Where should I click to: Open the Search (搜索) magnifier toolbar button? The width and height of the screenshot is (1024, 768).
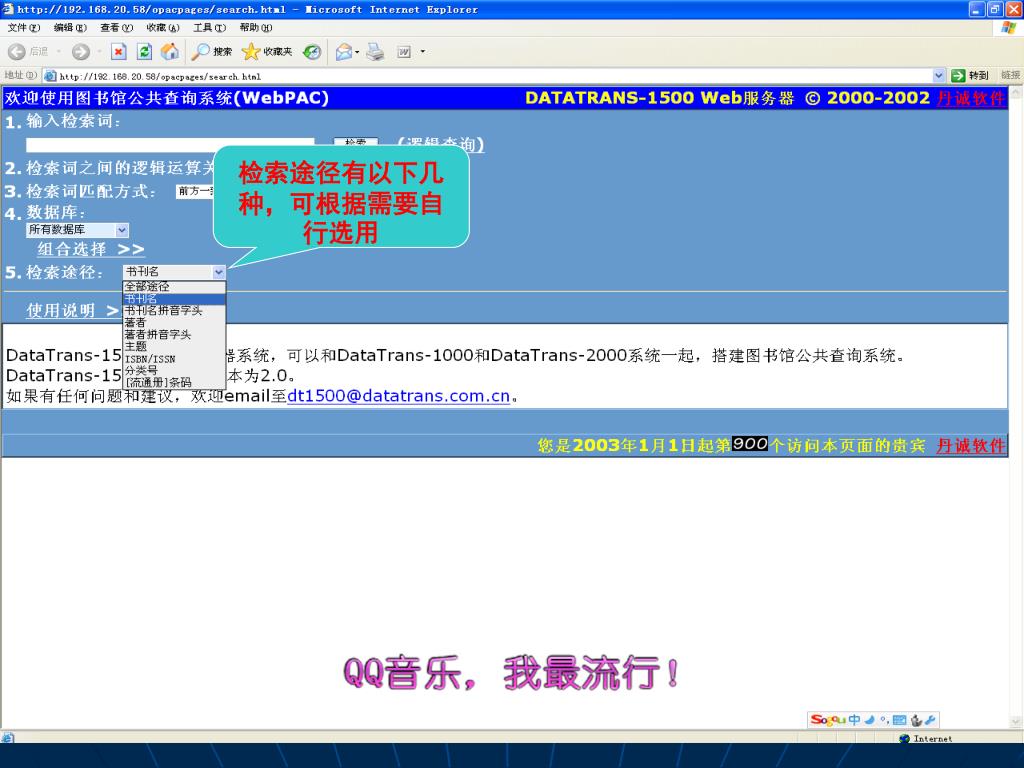coord(213,52)
